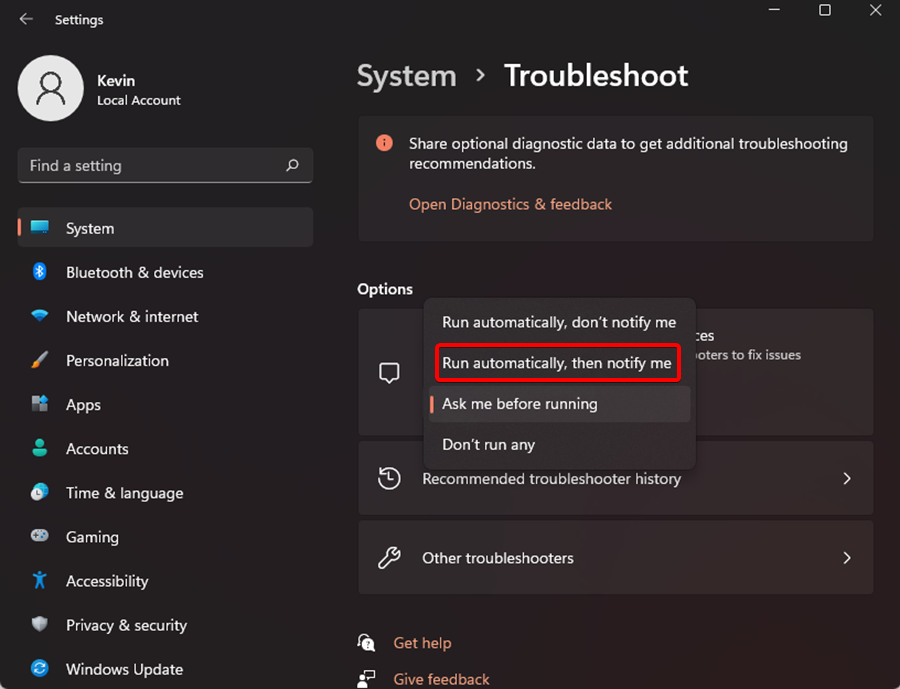Open Windows Update settings
Viewport: 900px width, 689px height.
pyautogui.click(x=165, y=669)
